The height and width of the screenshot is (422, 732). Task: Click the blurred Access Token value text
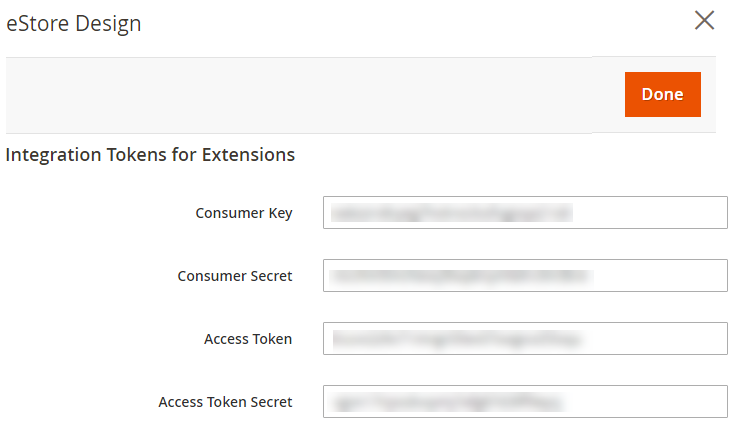[x=456, y=339]
